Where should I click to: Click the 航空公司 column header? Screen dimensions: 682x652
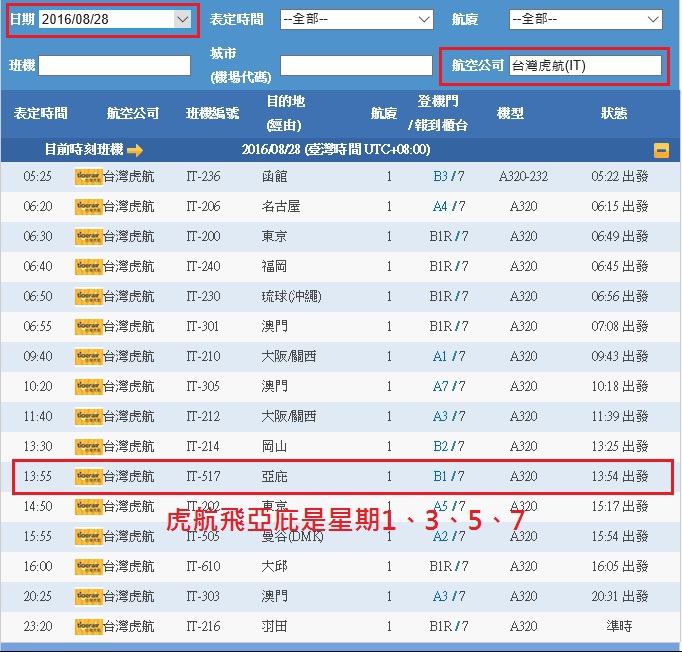[133, 114]
